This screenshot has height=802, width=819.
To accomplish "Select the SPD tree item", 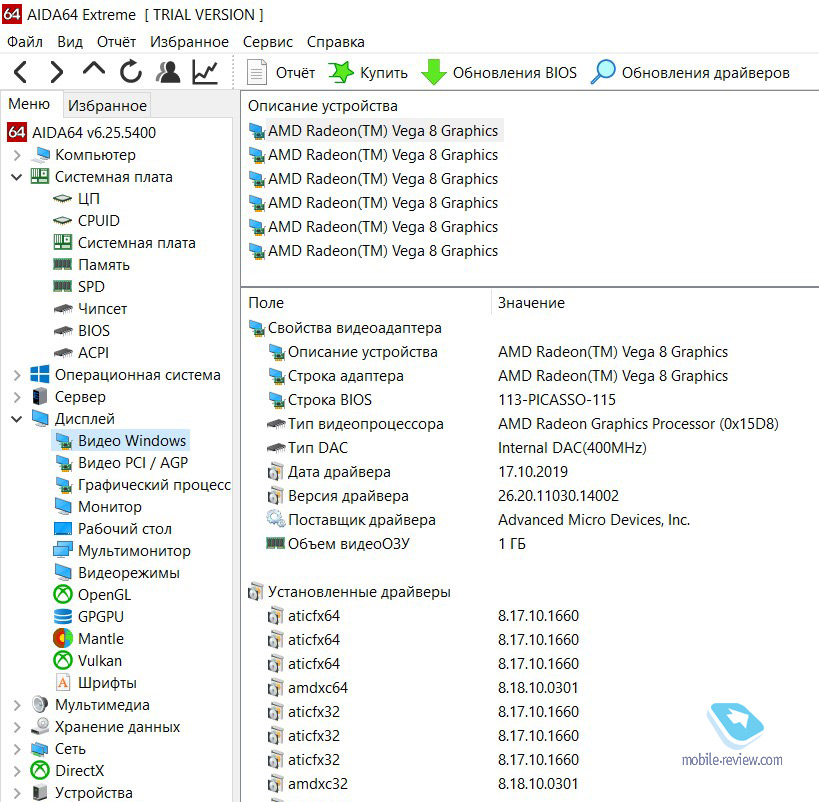I will pyautogui.click(x=79, y=287).
